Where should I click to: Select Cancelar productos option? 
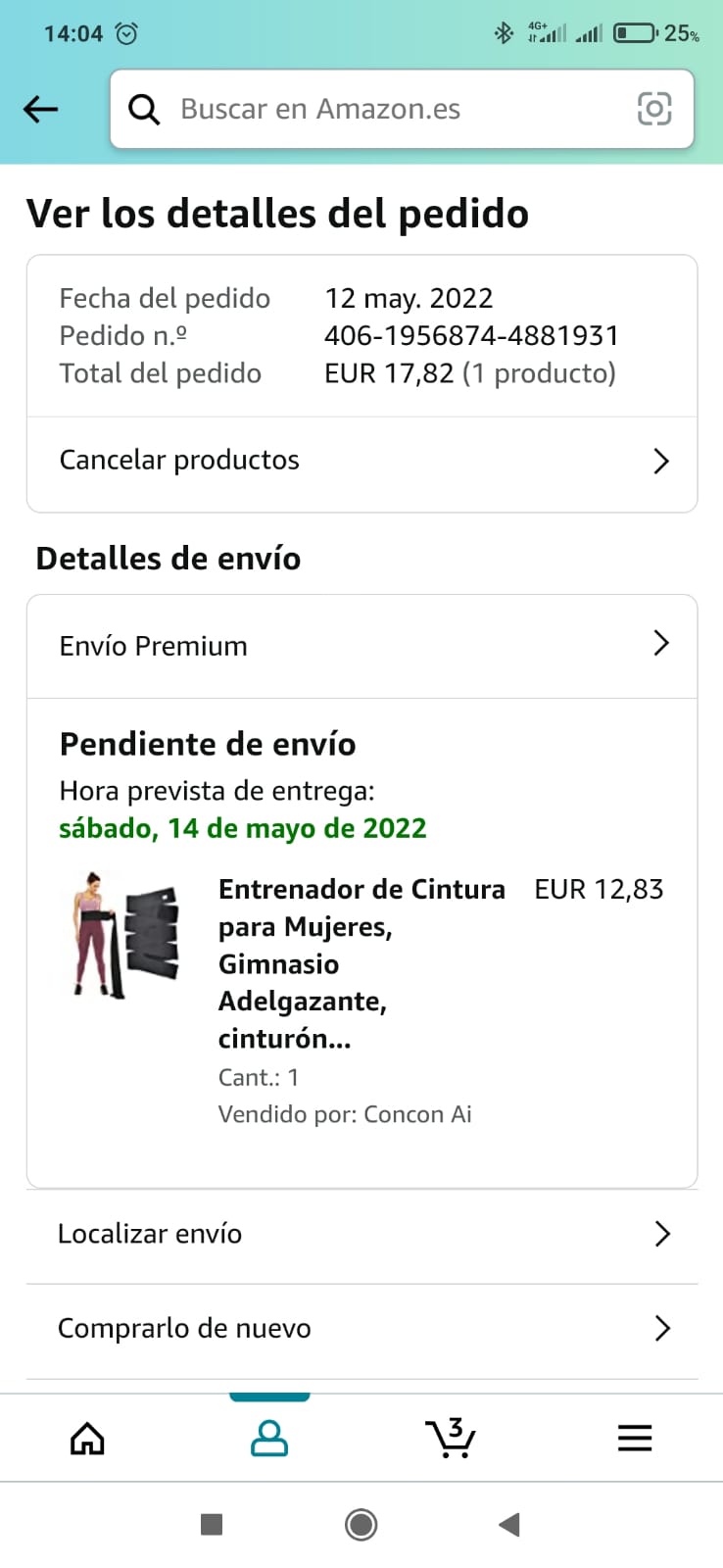(361, 461)
